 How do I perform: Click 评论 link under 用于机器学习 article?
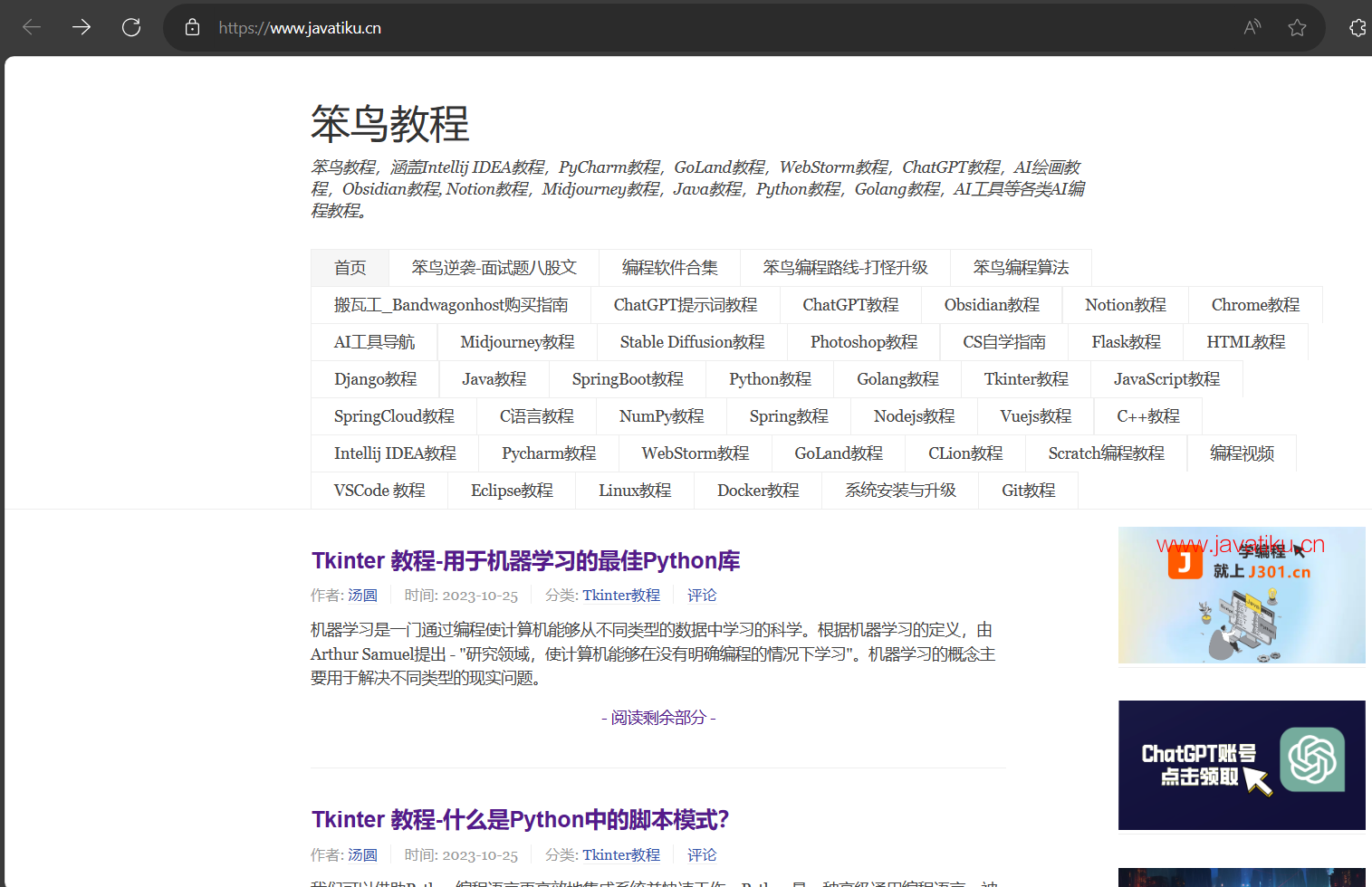702,596
